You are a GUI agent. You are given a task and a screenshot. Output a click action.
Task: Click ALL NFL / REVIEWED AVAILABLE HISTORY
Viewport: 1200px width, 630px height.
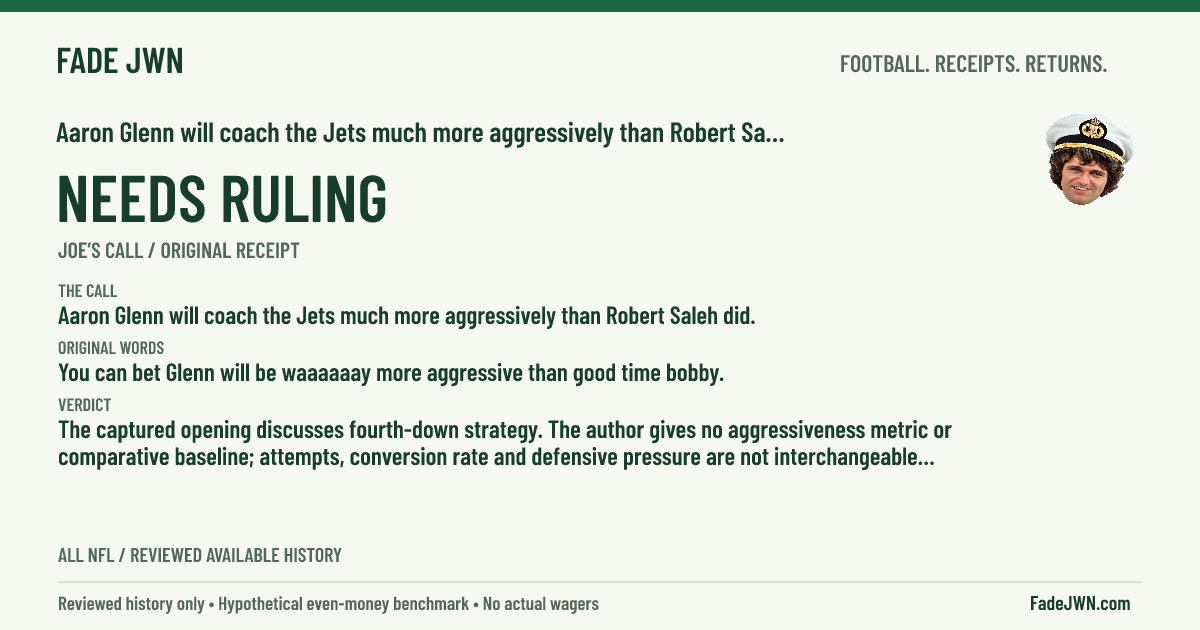[200, 555]
